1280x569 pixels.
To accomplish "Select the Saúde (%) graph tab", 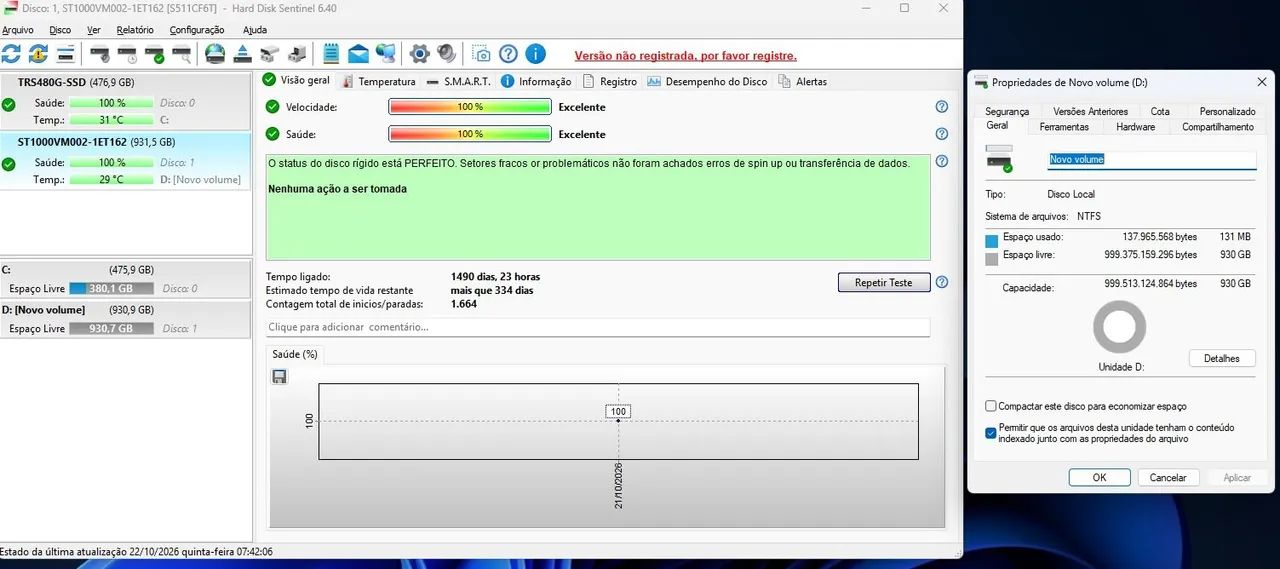I will pos(295,354).
